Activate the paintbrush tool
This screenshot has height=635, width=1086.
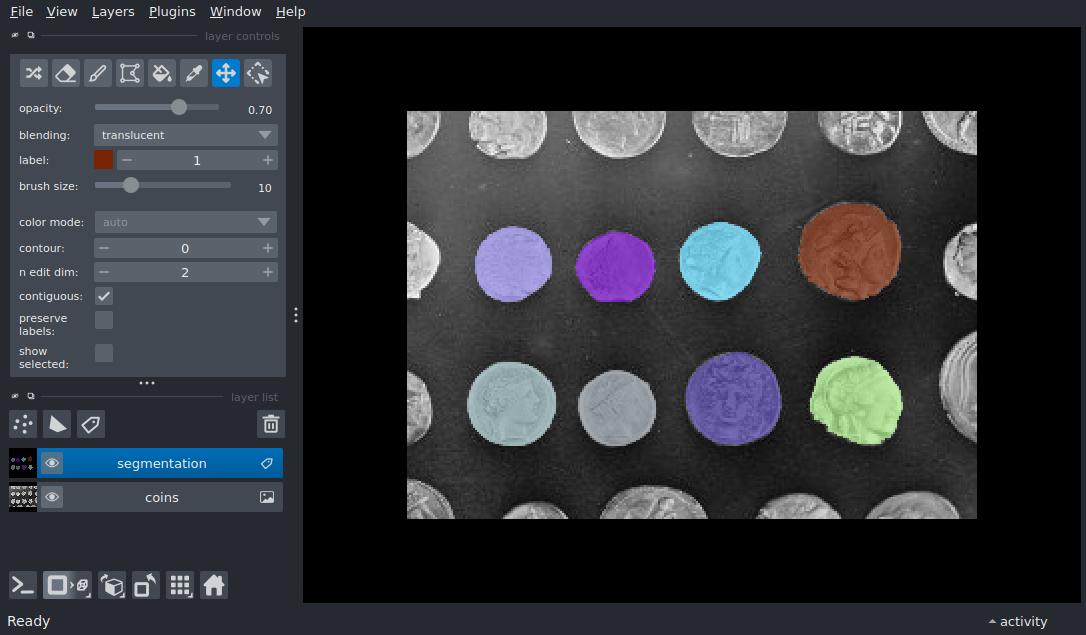click(x=98, y=73)
